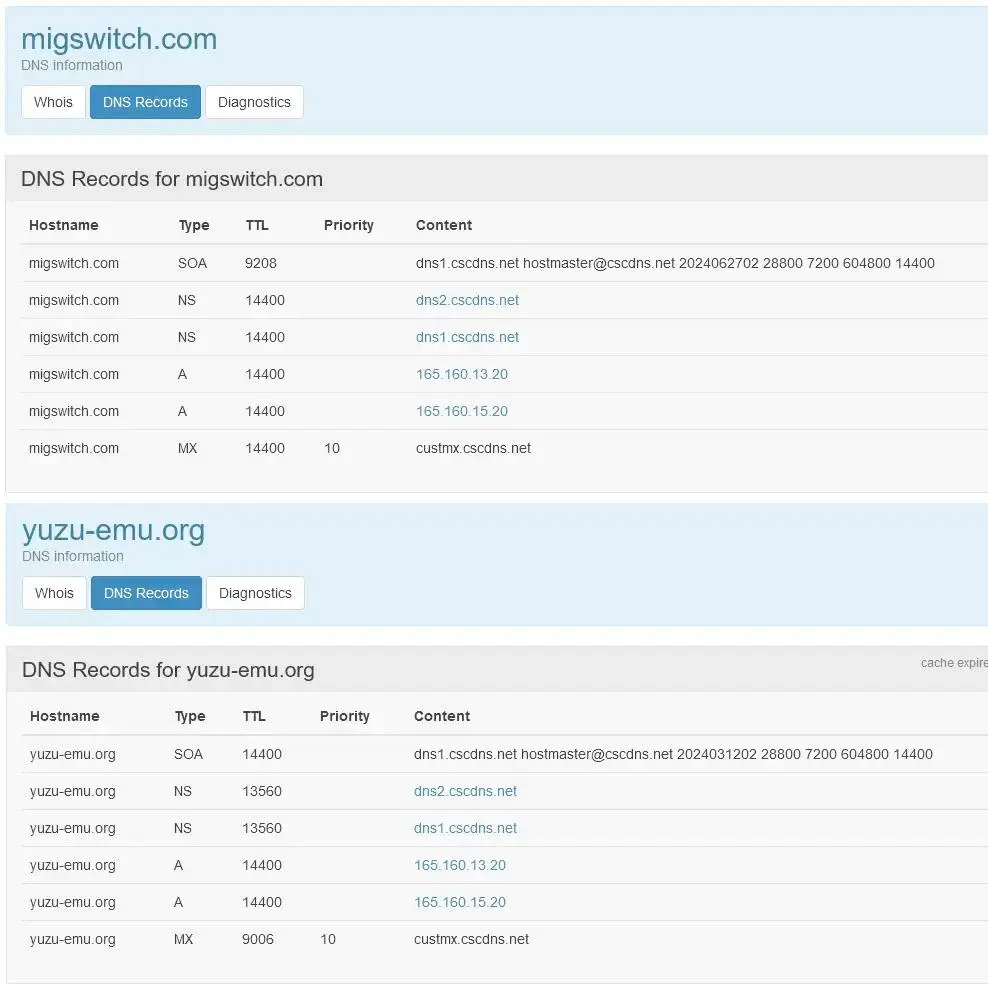Click the heading "DNS Records for migswitch.com"

(172, 179)
